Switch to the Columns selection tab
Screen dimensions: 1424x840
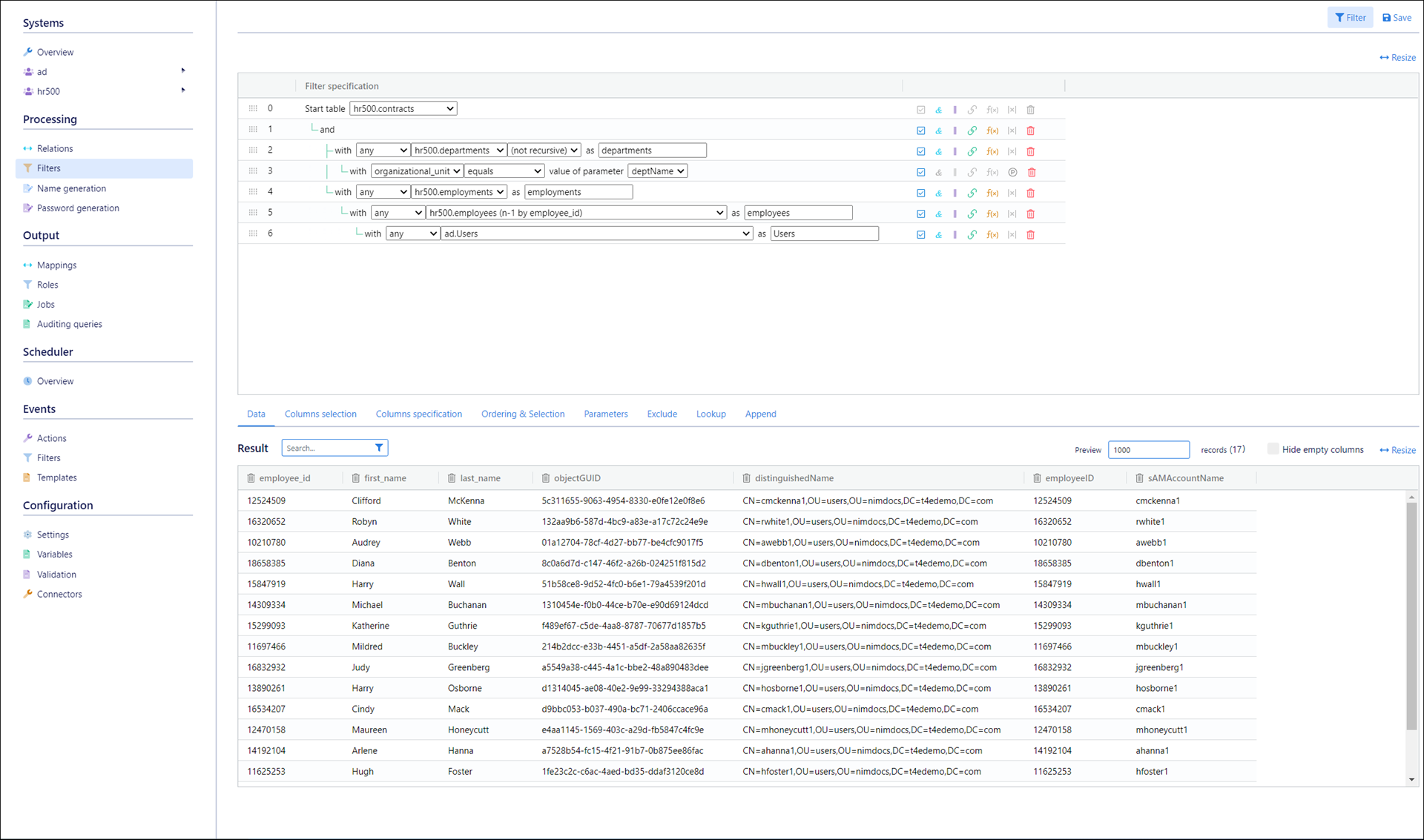tap(320, 414)
